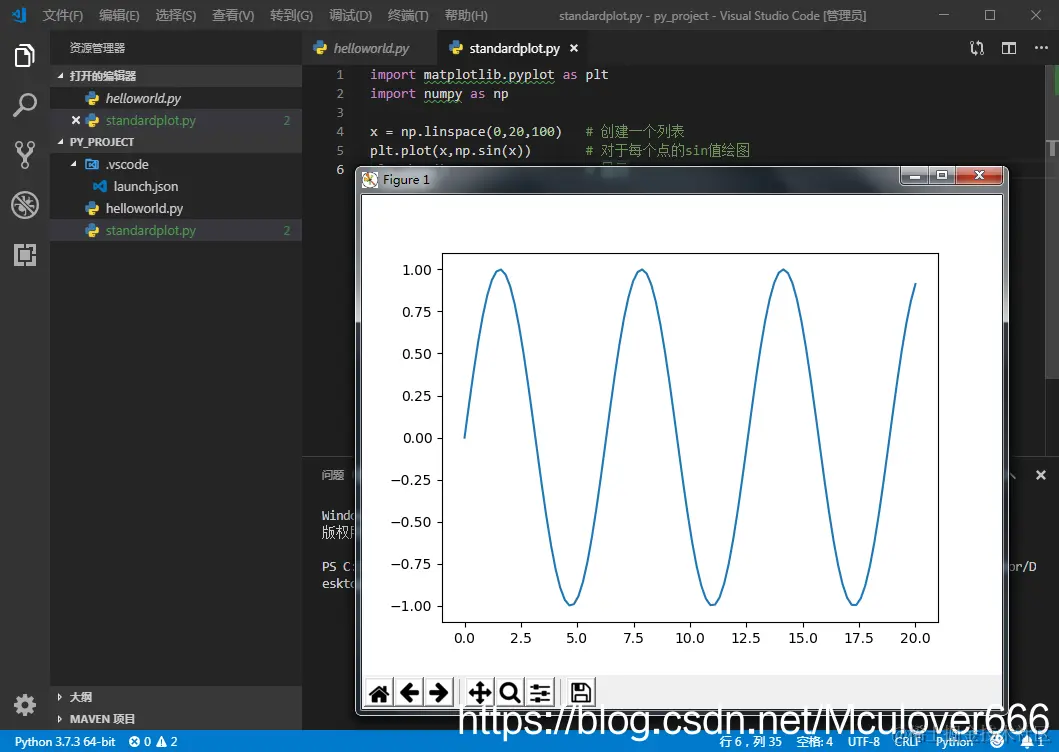Open the Debug view in activity bar
This screenshot has width=1059, height=752.
coord(24,205)
